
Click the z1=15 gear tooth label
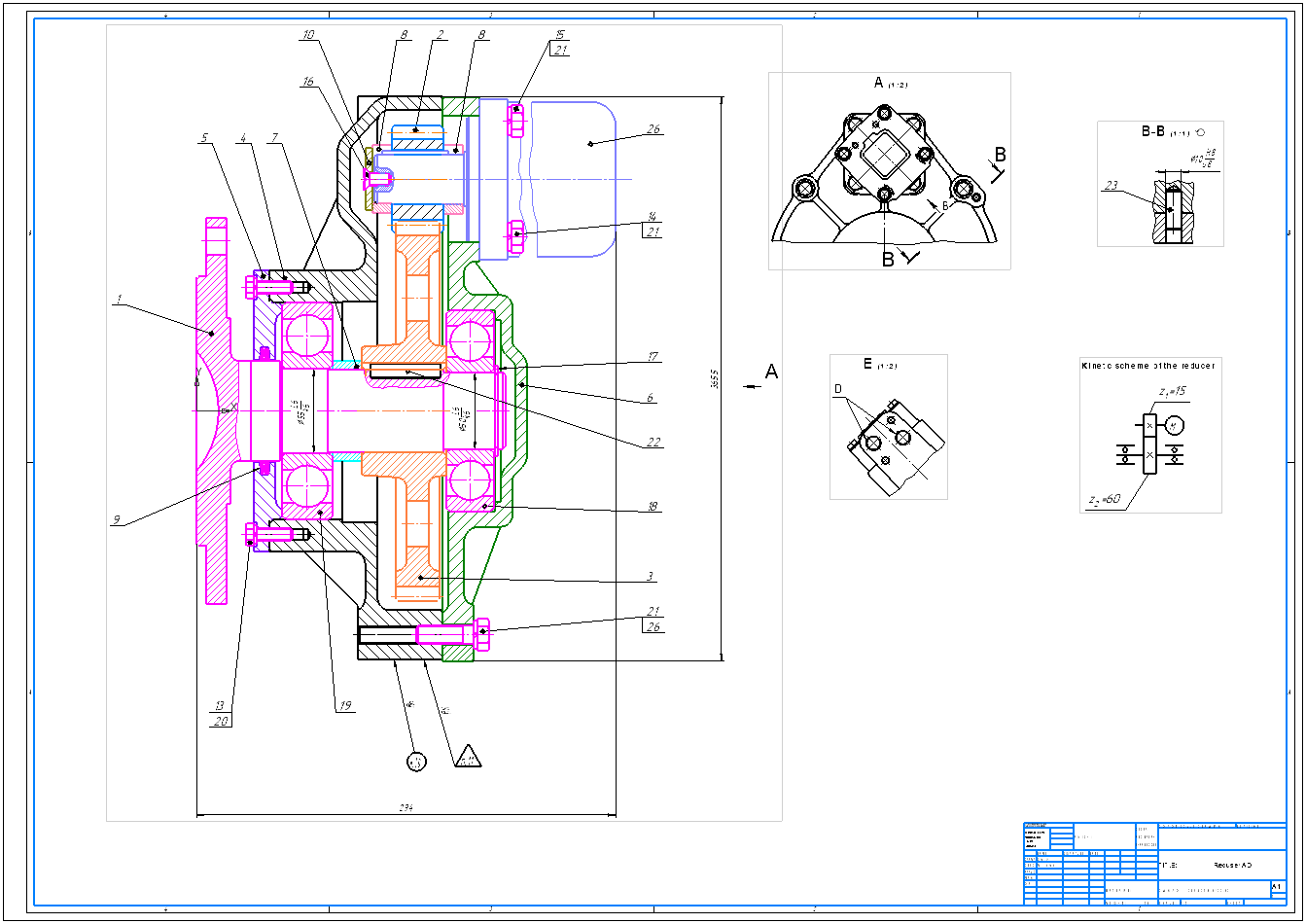coord(1172,391)
